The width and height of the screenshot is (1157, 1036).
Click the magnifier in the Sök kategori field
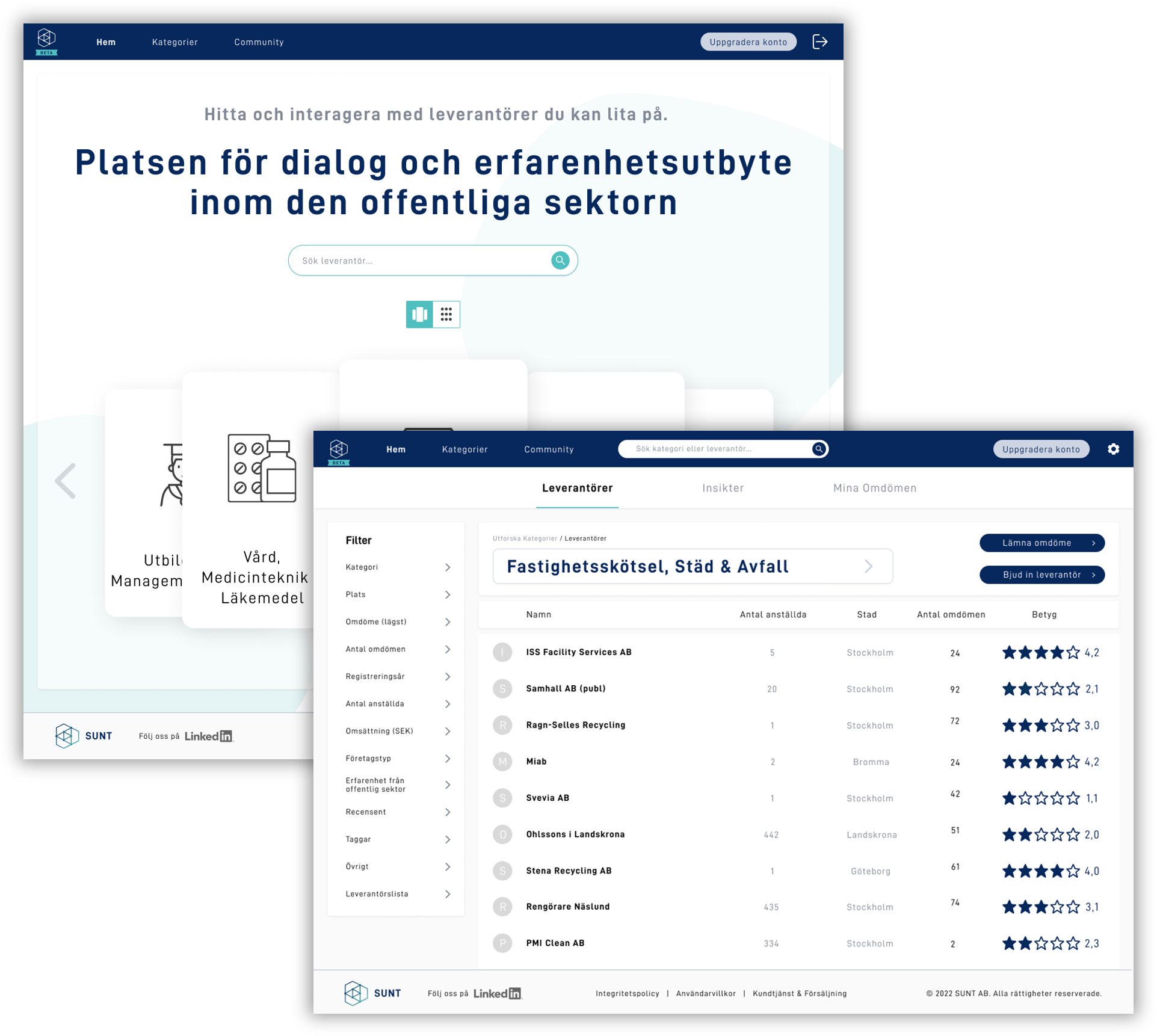[818, 448]
